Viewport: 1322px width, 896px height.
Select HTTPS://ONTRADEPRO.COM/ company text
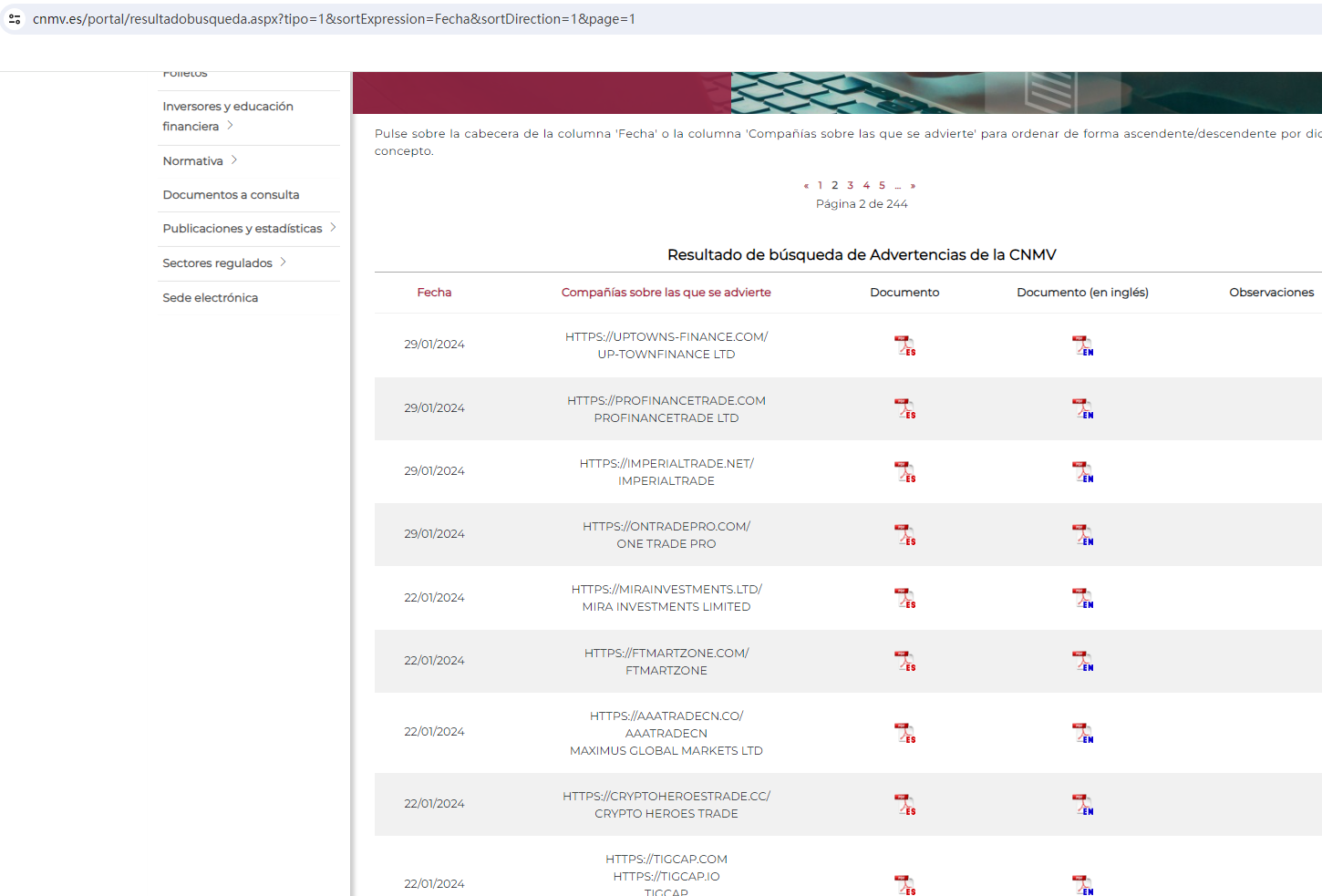pos(666,527)
